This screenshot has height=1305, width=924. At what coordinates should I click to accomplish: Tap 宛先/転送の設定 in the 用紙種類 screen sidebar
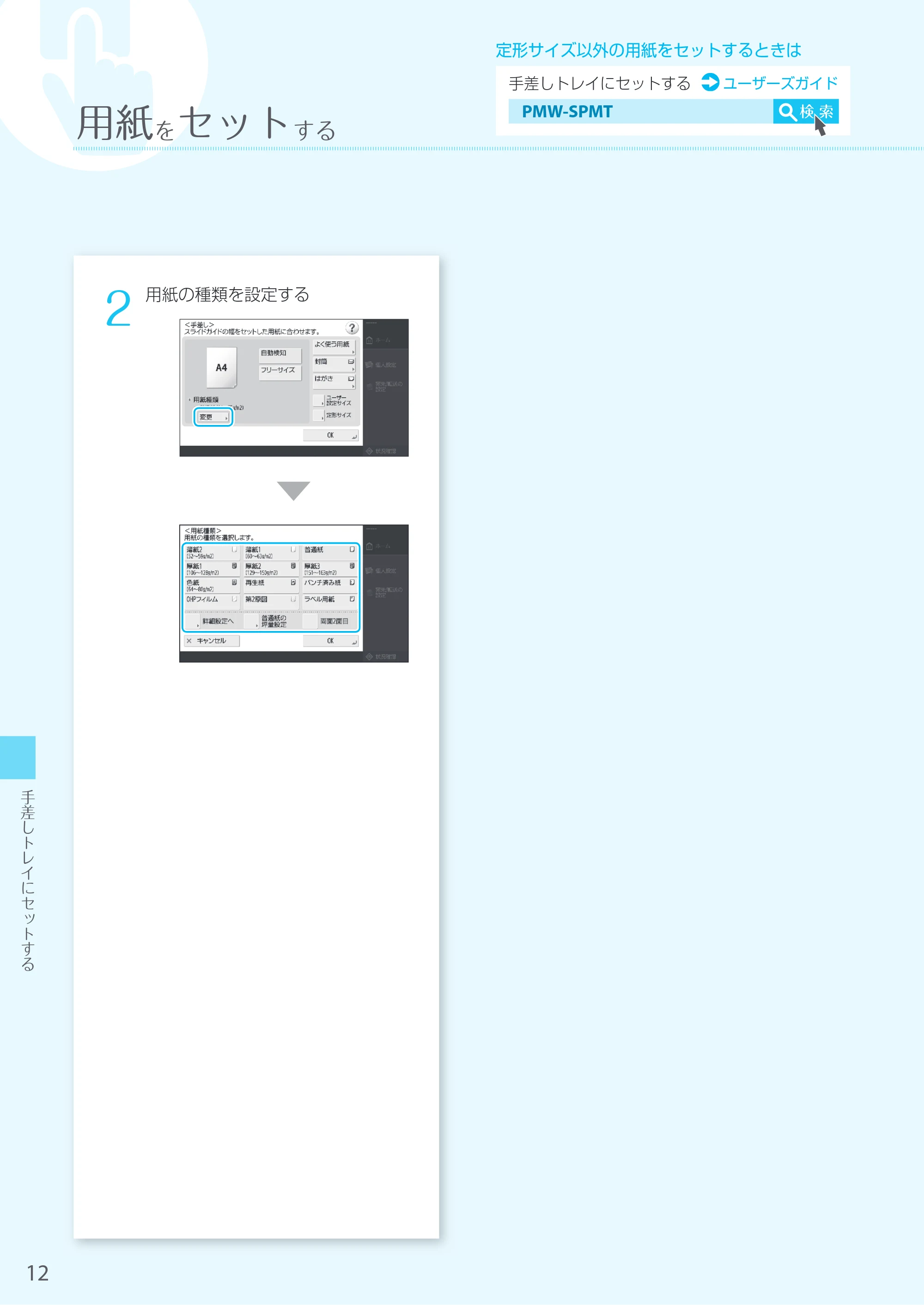coord(385,592)
